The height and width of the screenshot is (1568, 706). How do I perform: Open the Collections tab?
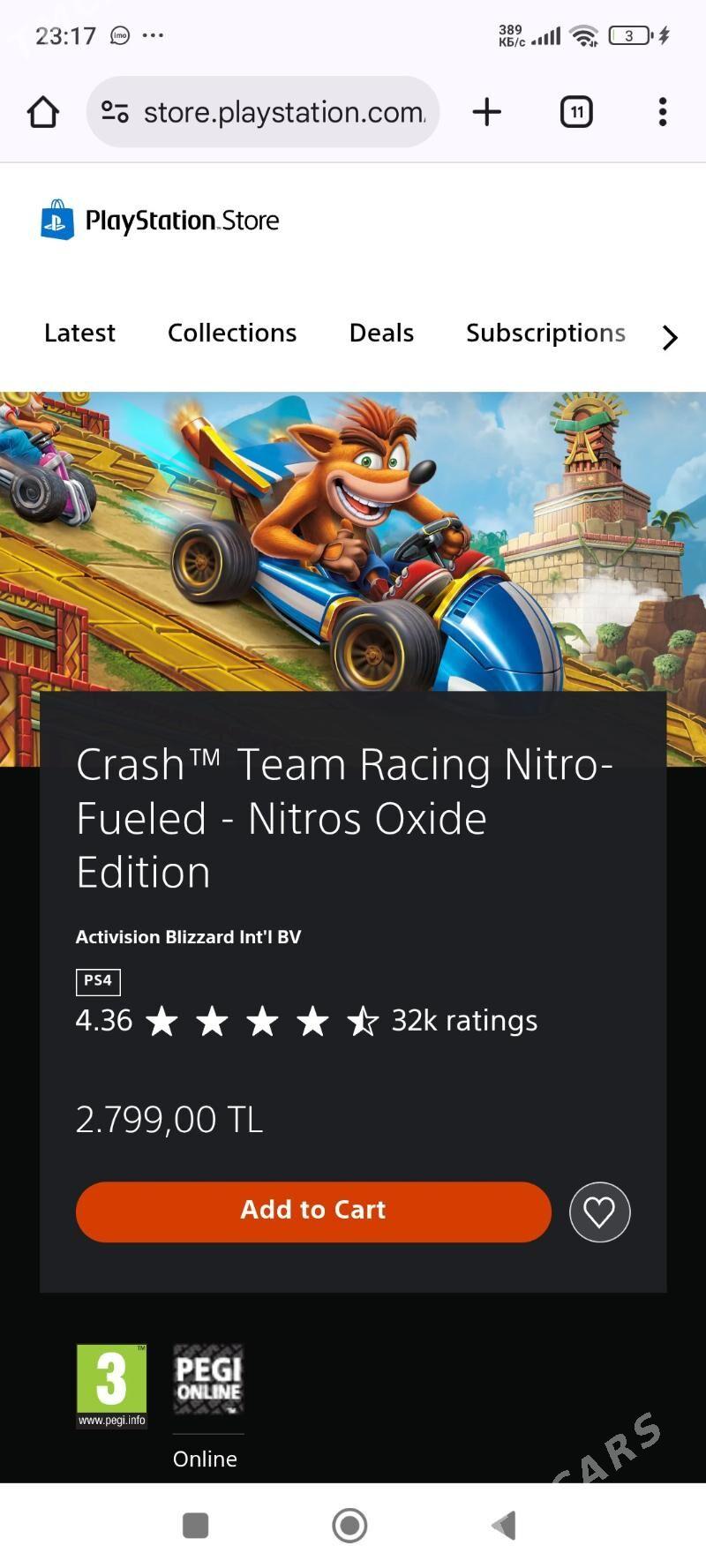tap(232, 334)
